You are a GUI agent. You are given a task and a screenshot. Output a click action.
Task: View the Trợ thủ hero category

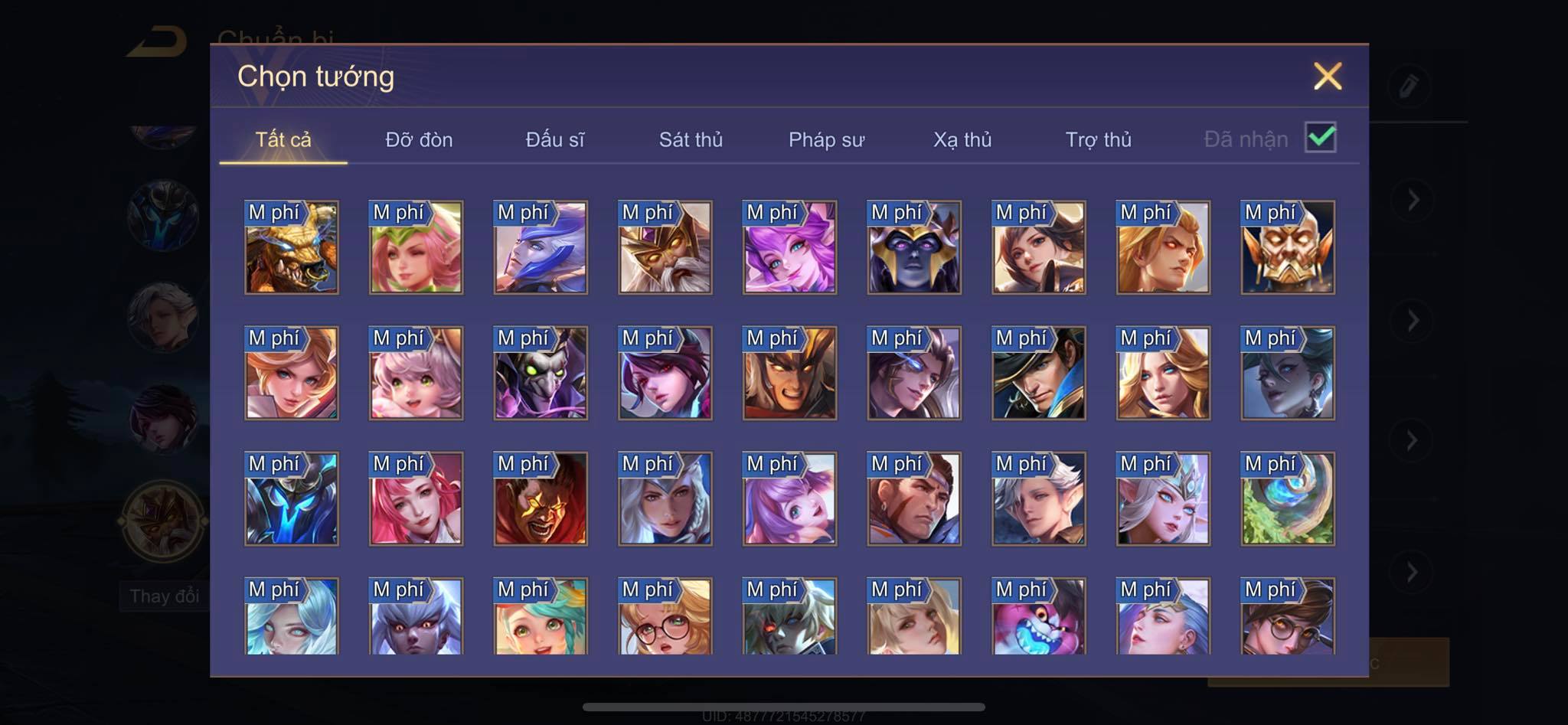coord(1098,139)
